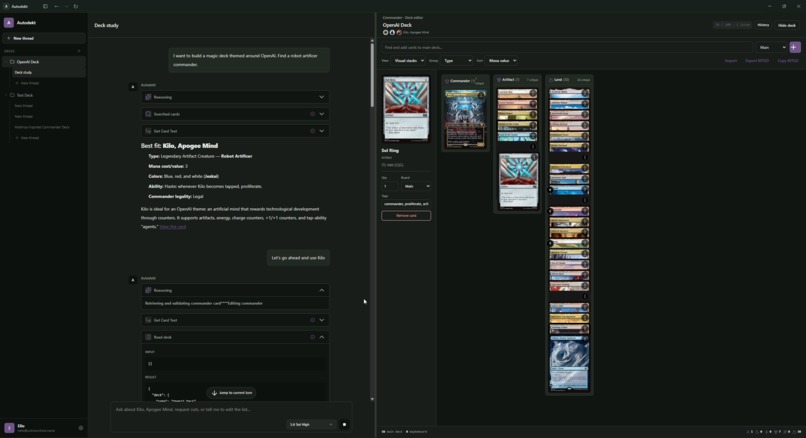
Task: Edit the Tags field for Sol Ring
Action: [x=406, y=204]
